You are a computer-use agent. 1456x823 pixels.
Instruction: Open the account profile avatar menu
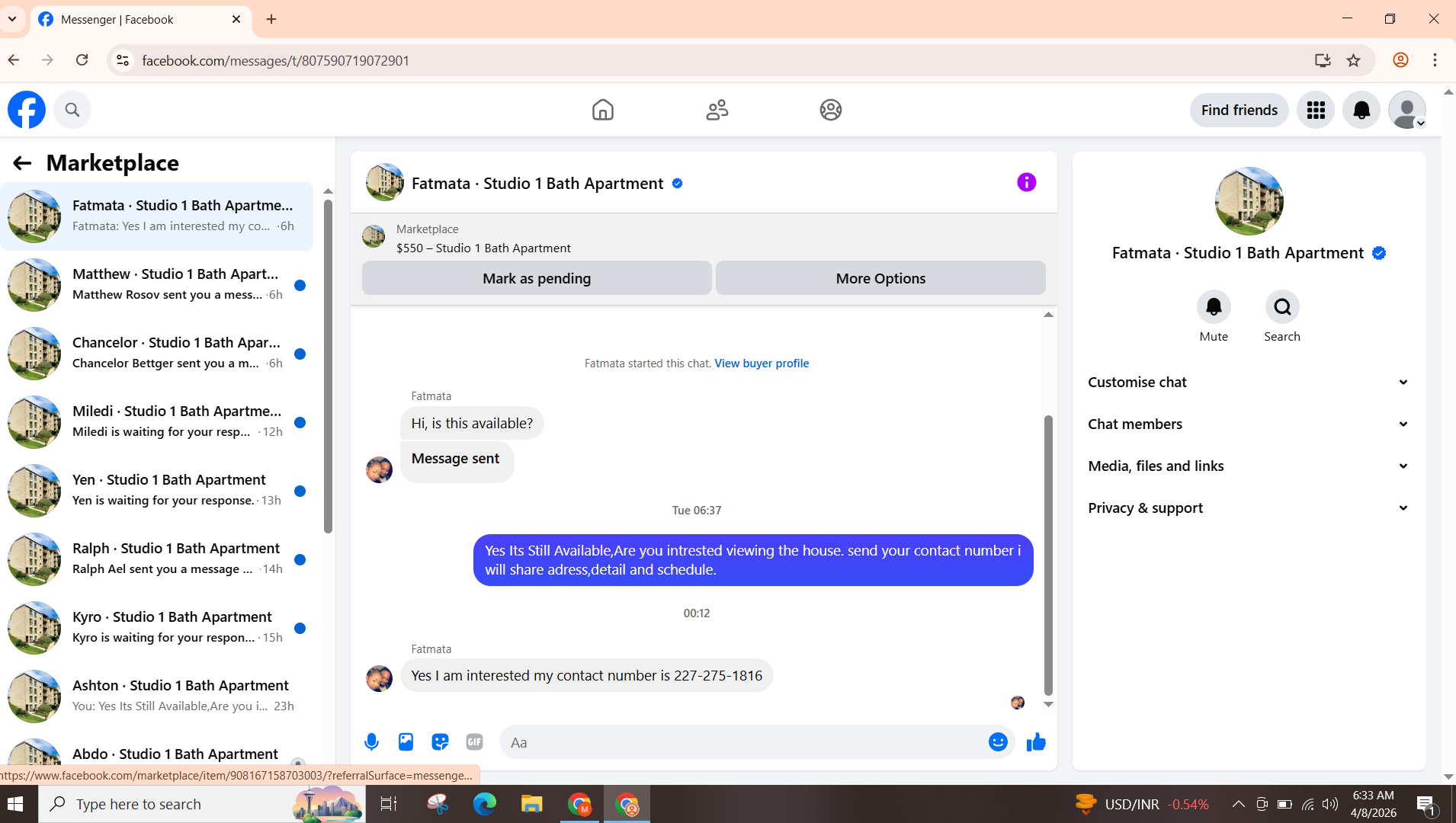tap(1407, 110)
